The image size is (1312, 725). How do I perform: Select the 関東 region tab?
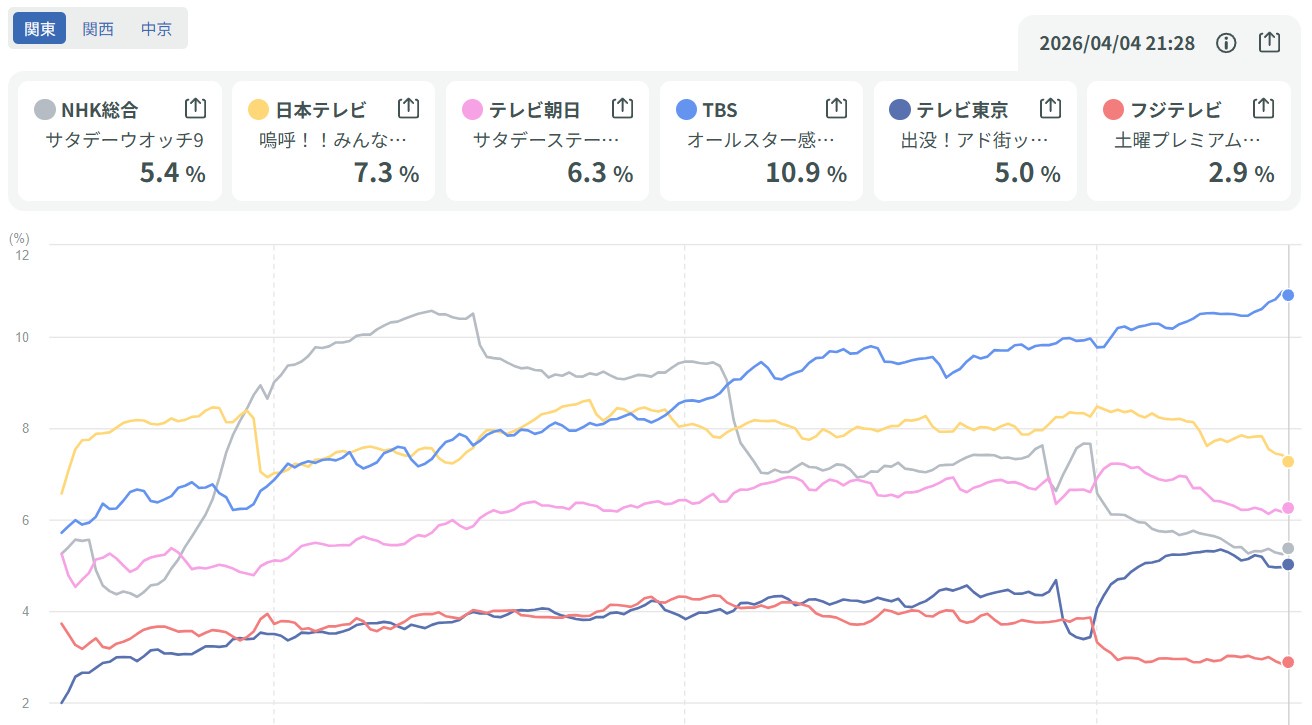point(39,29)
